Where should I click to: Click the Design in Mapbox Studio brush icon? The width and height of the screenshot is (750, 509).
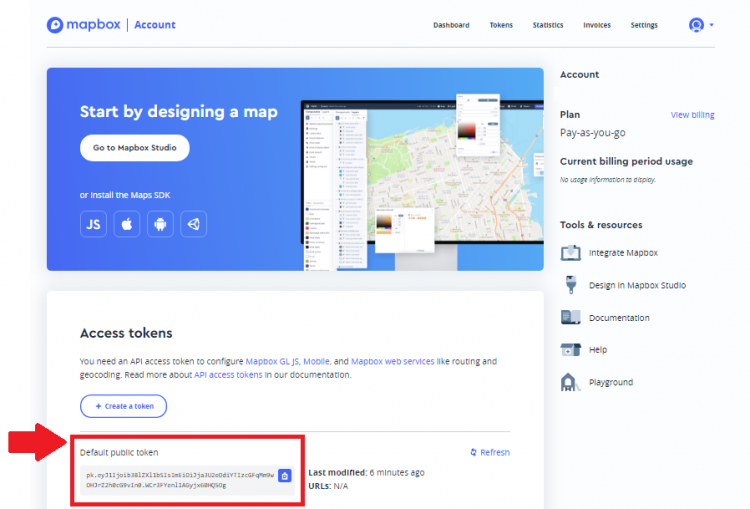(x=571, y=285)
